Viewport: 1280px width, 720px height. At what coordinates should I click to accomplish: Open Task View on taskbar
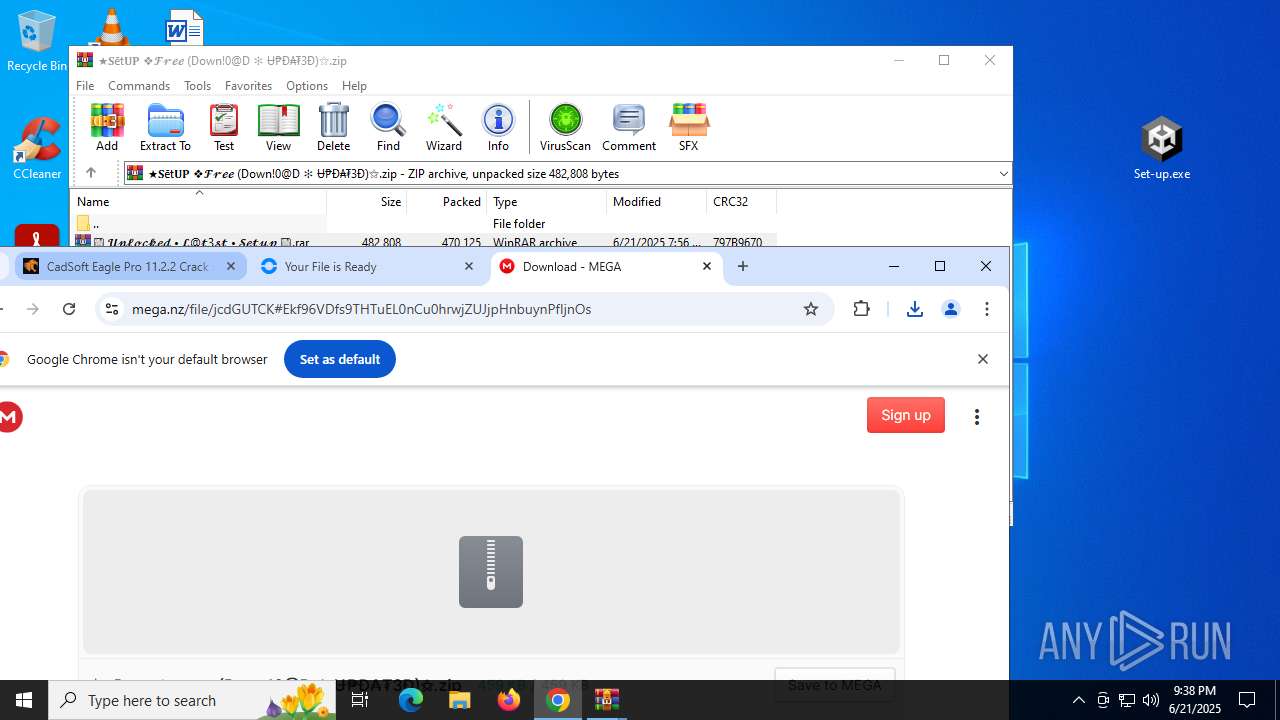[x=360, y=700]
